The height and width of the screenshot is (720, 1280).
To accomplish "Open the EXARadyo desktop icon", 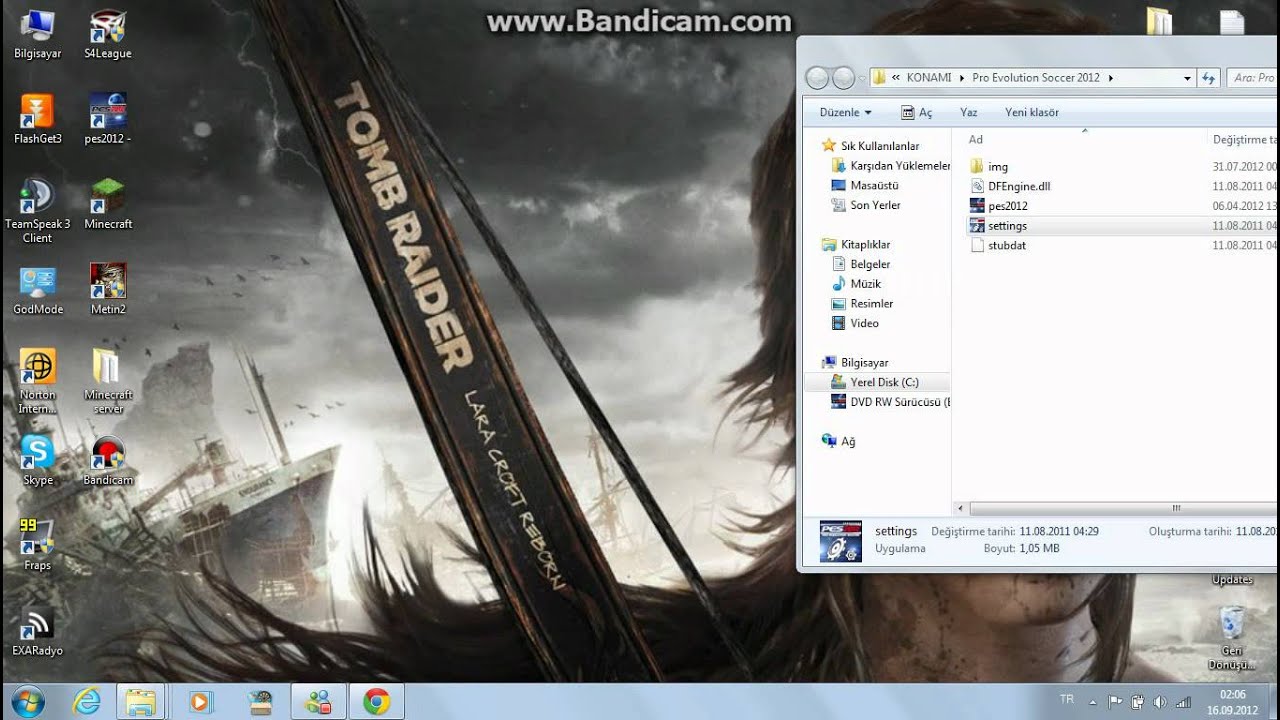I will click(x=38, y=632).
